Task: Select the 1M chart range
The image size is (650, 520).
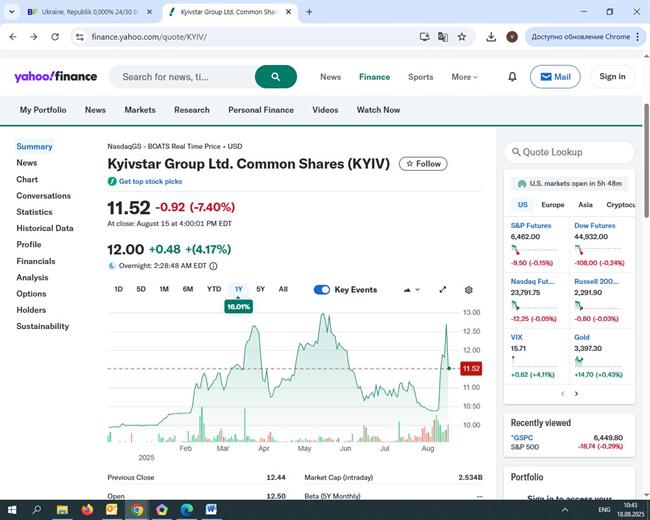Action: [164, 289]
